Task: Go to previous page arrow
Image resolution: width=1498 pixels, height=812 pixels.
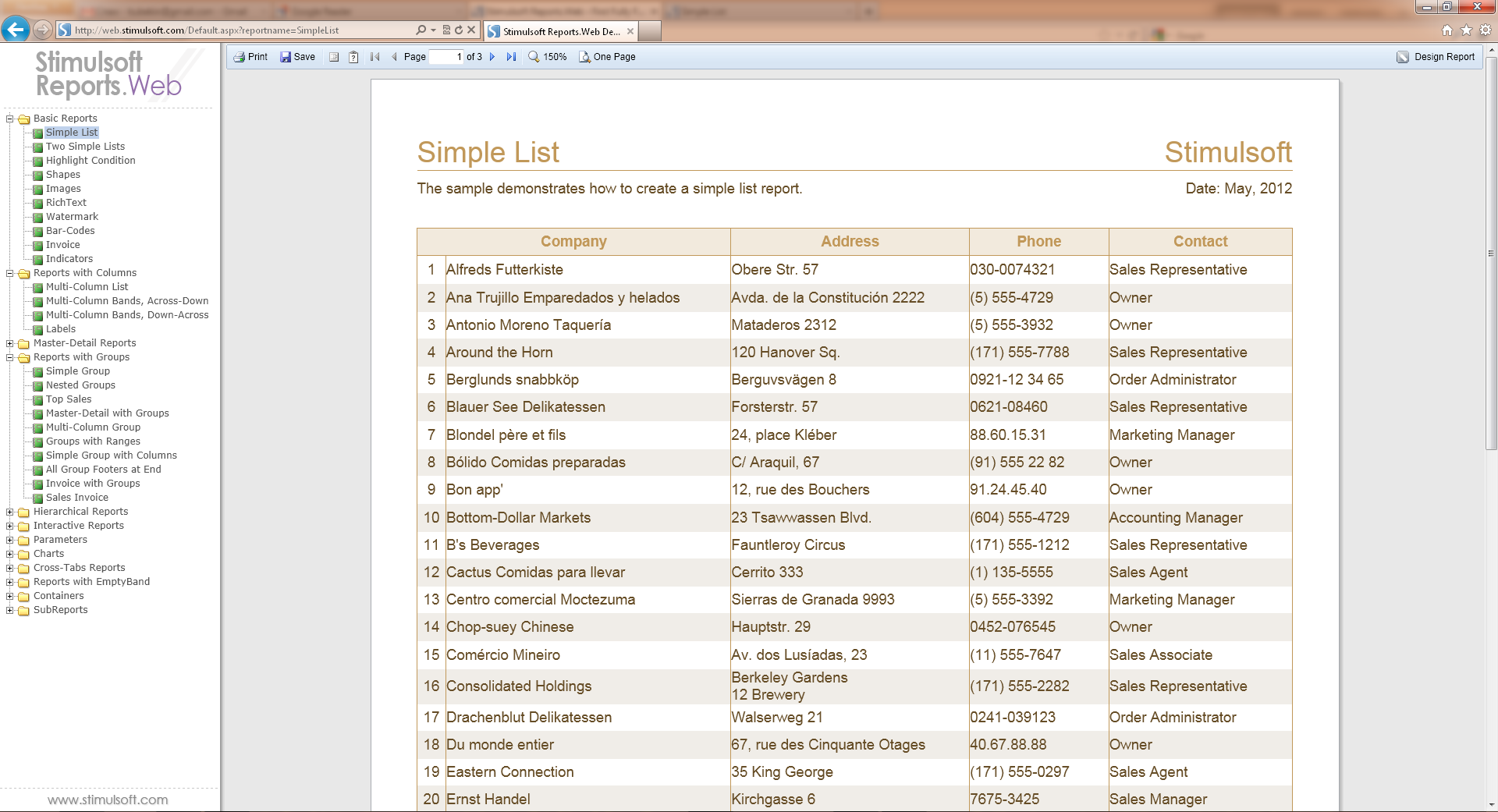Action: (394, 57)
